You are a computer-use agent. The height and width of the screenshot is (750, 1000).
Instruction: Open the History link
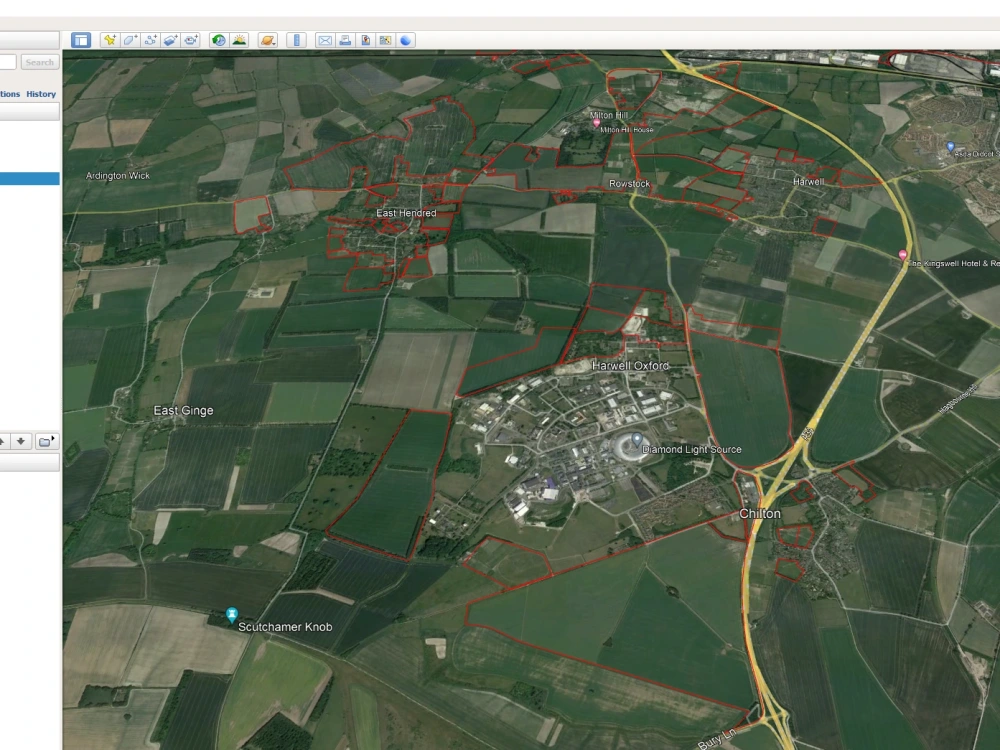pyautogui.click(x=41, y=94)
